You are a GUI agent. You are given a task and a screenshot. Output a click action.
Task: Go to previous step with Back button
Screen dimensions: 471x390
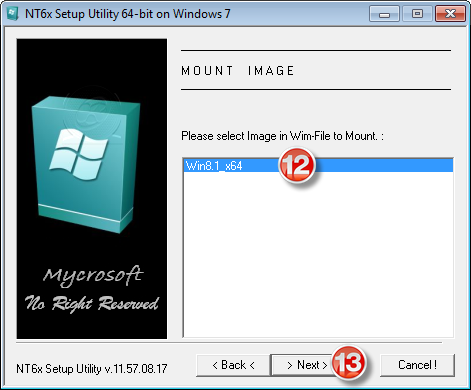(x=233, y=365)
